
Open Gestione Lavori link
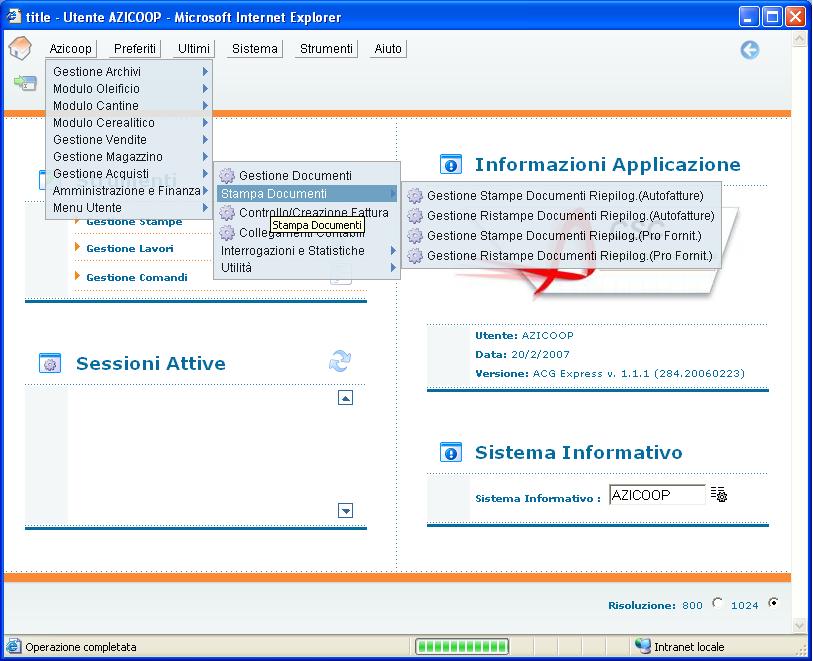click(130, 249)
